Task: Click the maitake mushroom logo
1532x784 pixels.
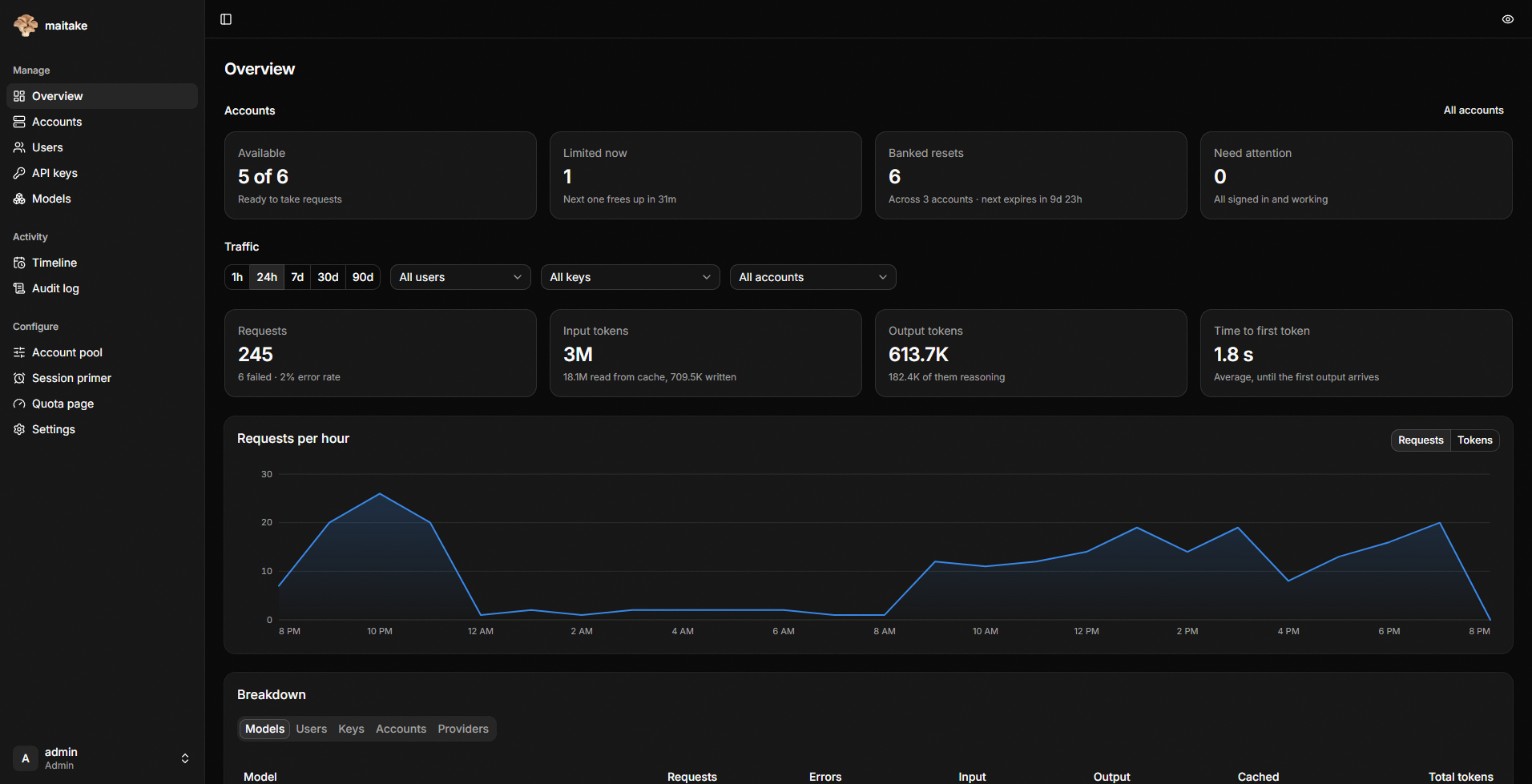Action: pos(25,25)
